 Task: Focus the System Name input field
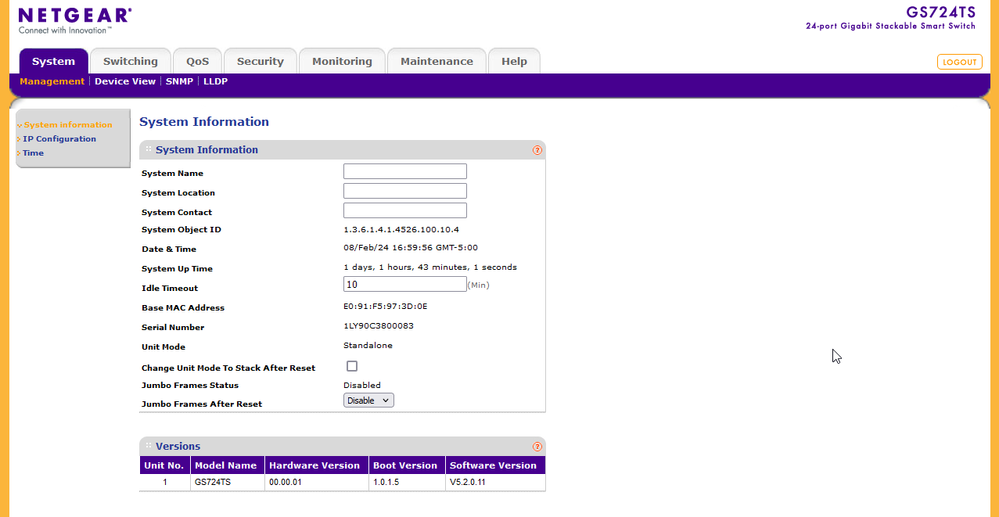(405, 171)
